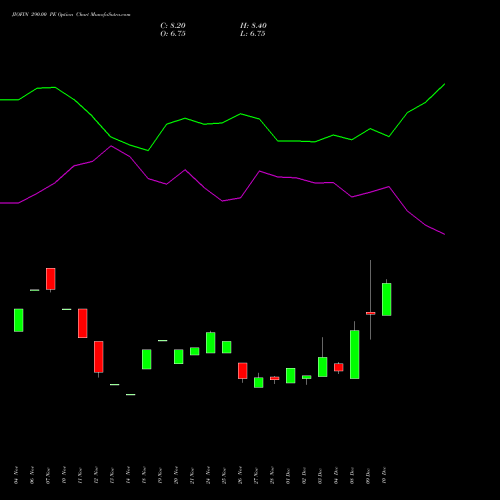
Task: Click the close value C: 8.20
Action: pos(173,26)
